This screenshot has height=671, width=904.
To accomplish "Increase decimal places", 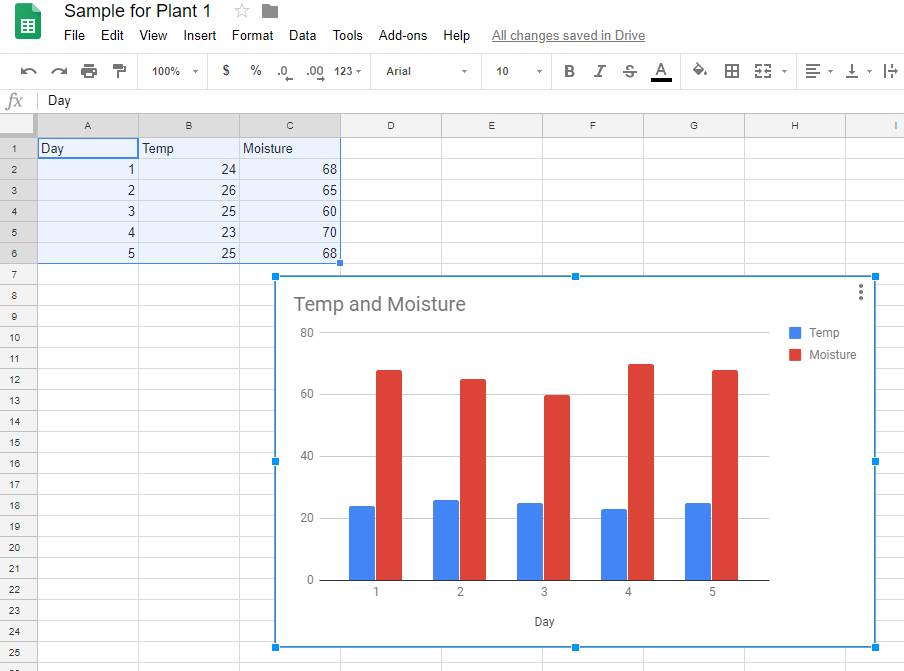I will 315,71.
